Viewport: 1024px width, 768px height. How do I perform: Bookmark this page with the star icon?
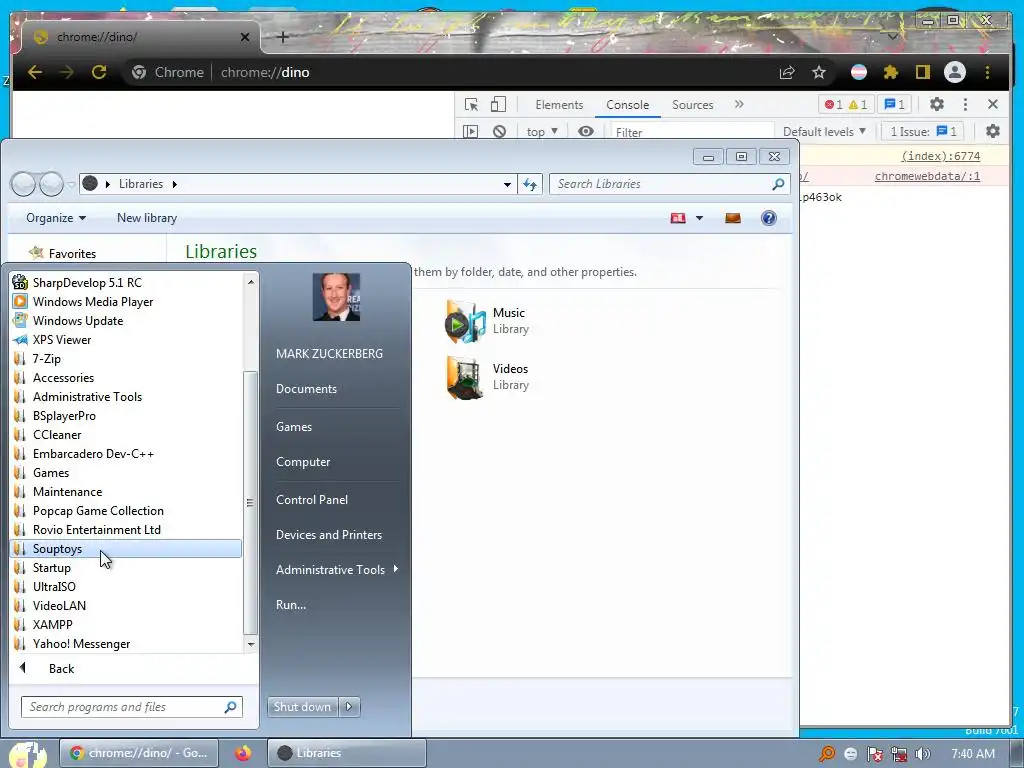819,72
